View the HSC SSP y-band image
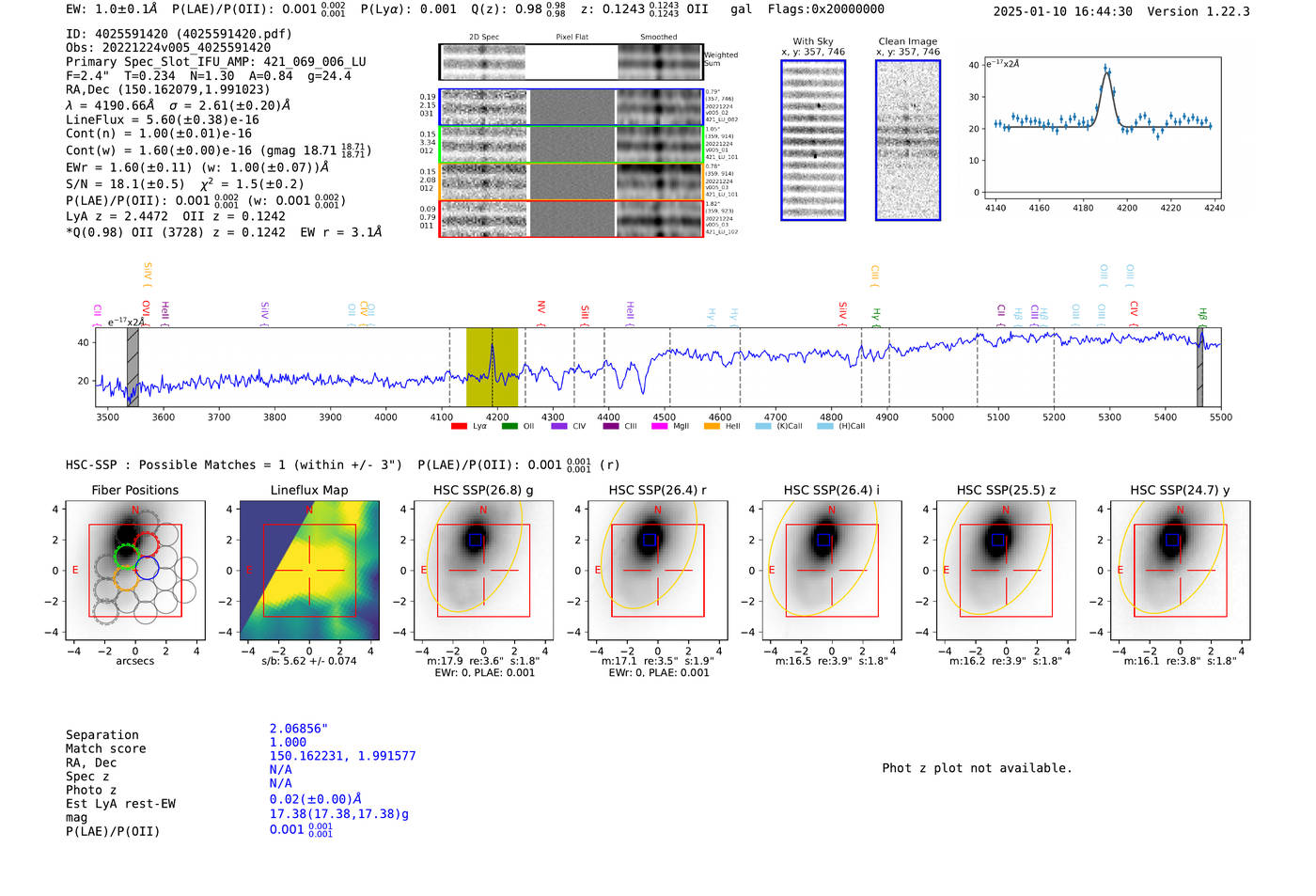The width and height of the screenshot is (1316, 896). 1180,571
